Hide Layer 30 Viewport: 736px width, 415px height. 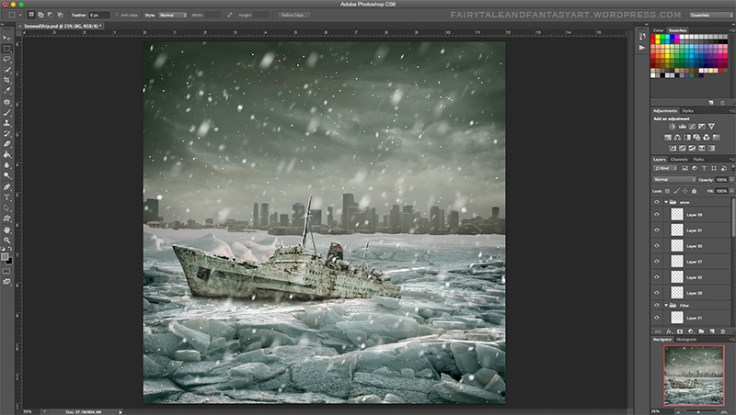coord(657,246)
